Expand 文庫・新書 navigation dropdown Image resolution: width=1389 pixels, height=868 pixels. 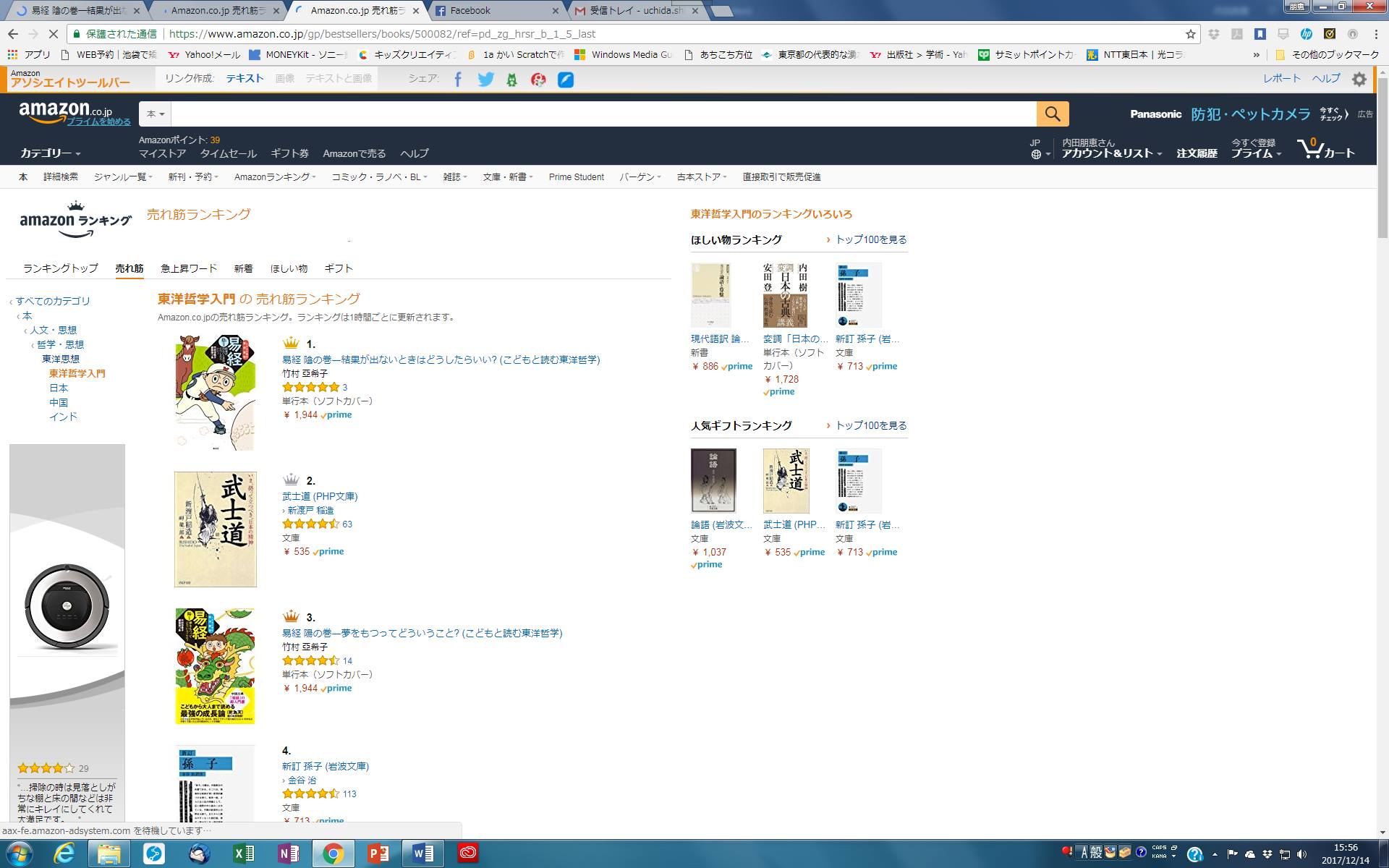click(x=507, y=176)
